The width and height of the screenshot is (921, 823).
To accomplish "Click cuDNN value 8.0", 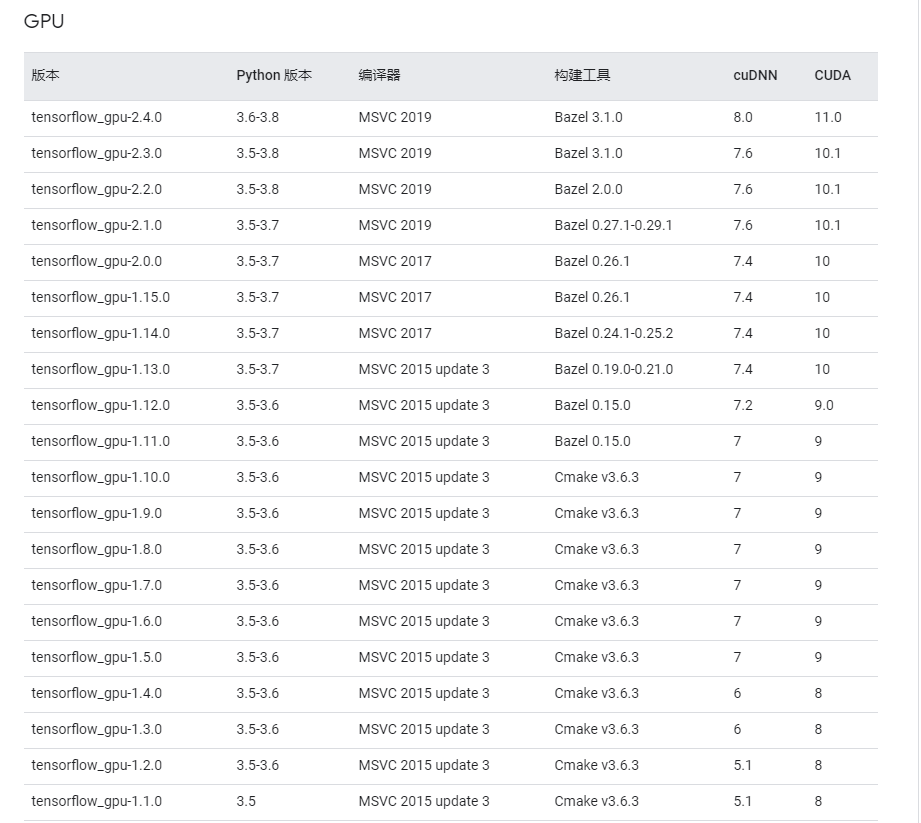I will click(x=743, y=117).
